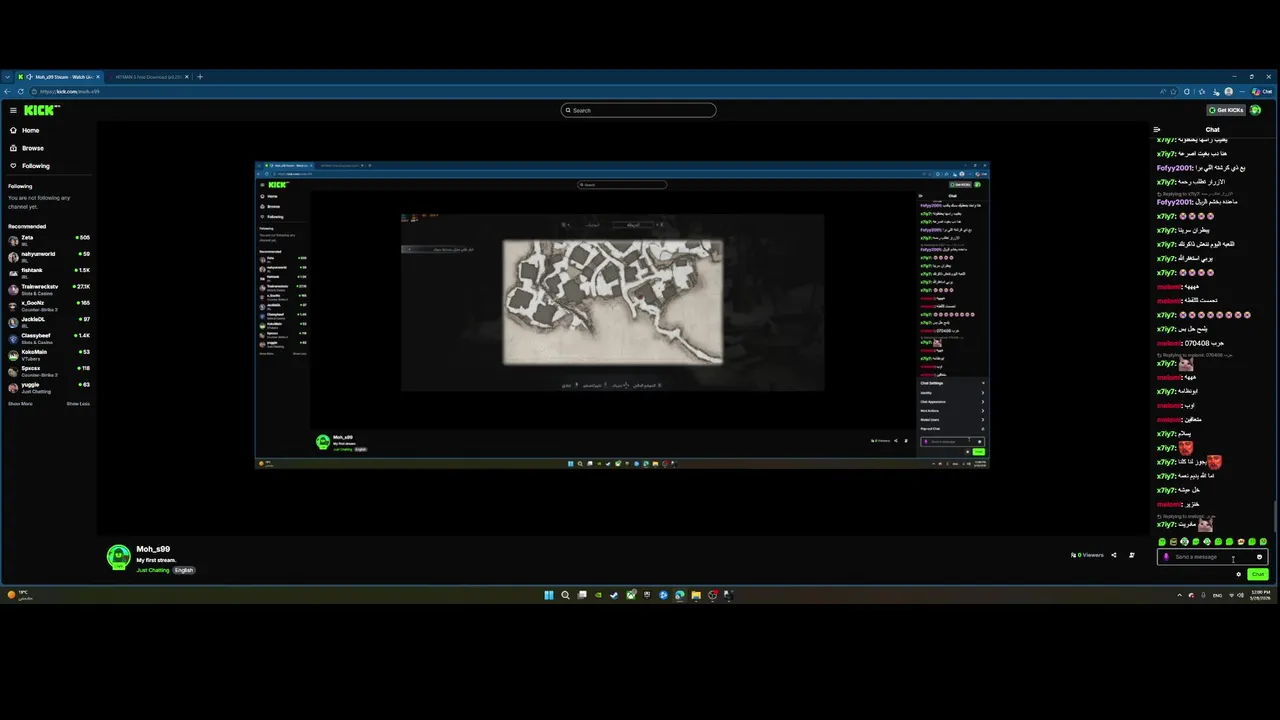Image resolution: width=1280 pixels, height=720 pixels.
Task: Open recommended channel Zeta
Action: (x=48, y=240)
